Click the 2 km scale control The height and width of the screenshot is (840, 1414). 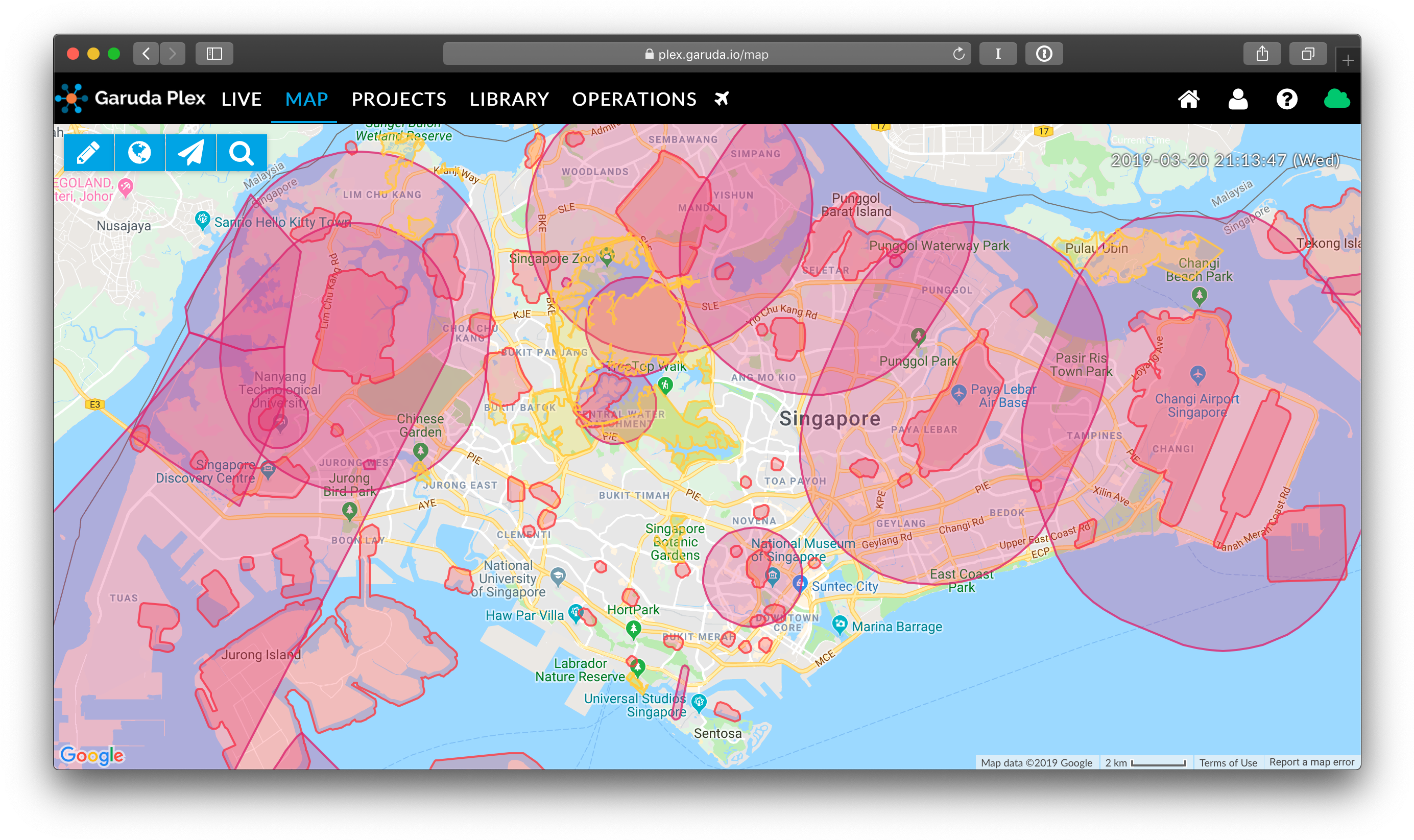point(1145,762)
